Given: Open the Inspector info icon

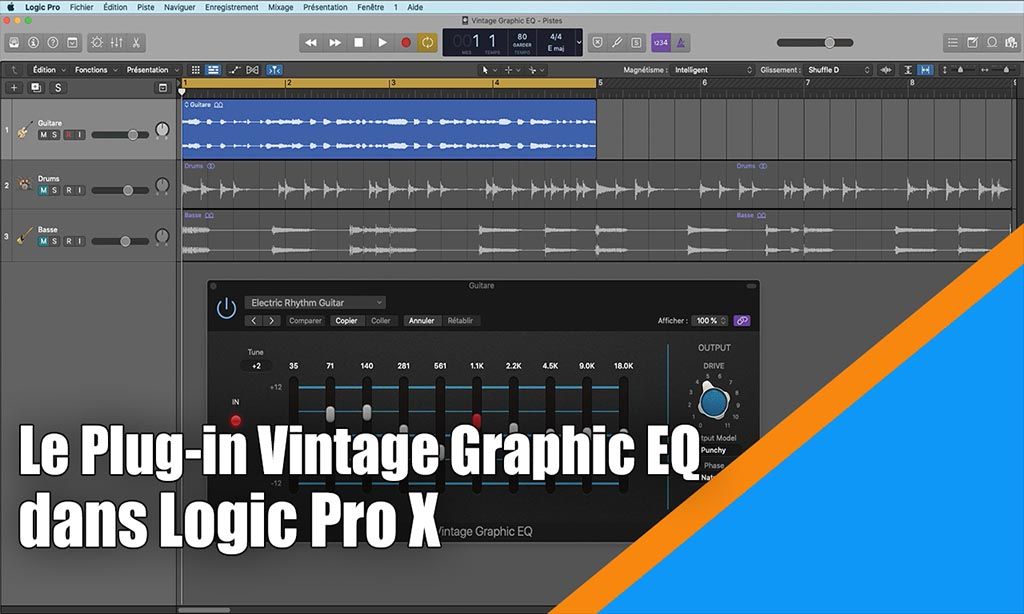Looking at the screenshot, I should [x=33, y=42].
